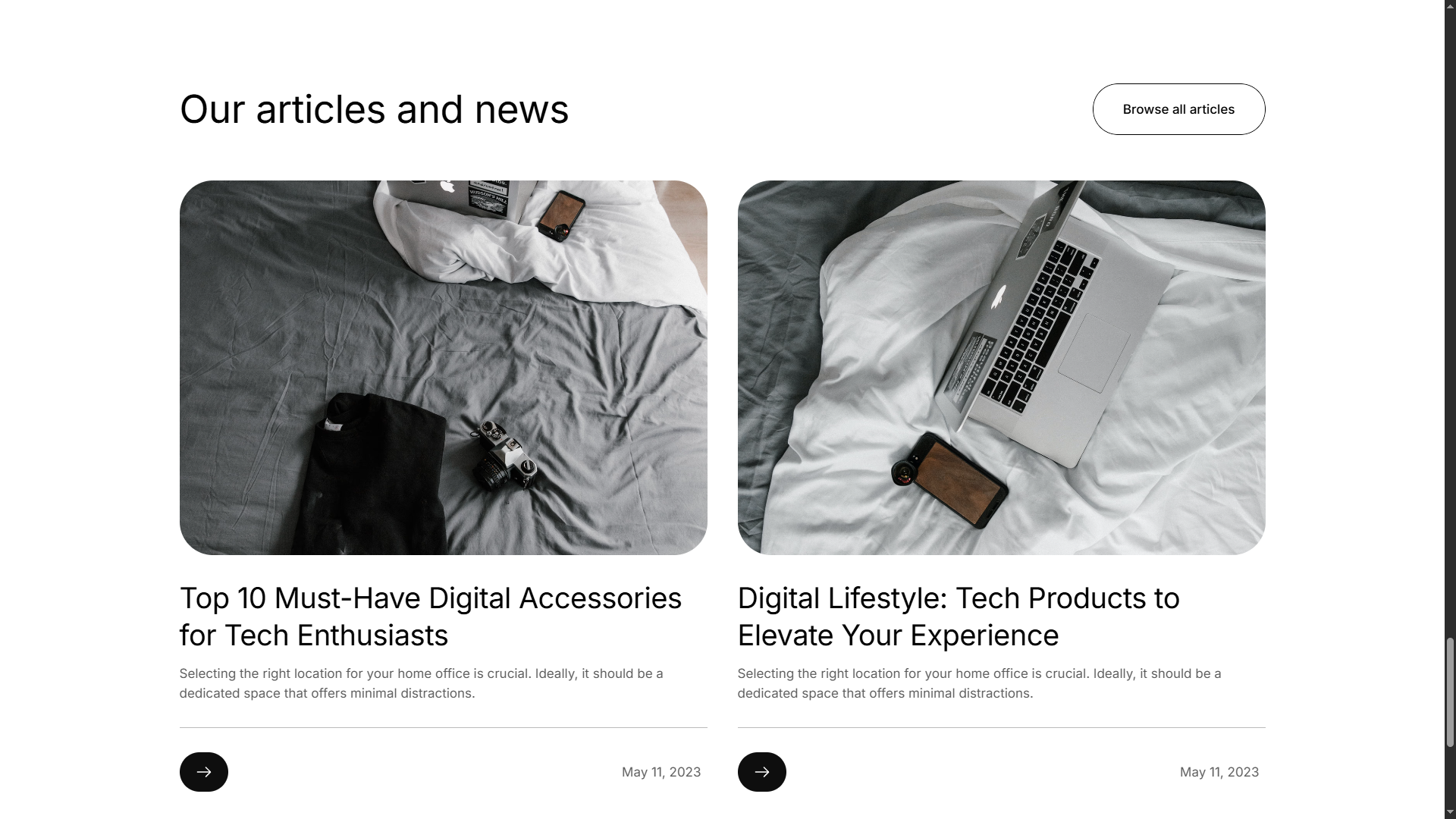This screenshot has height=819, width=1456.
Task: Click the arrow icon under Top 10 Must-Have article
Action: point(203,772)
